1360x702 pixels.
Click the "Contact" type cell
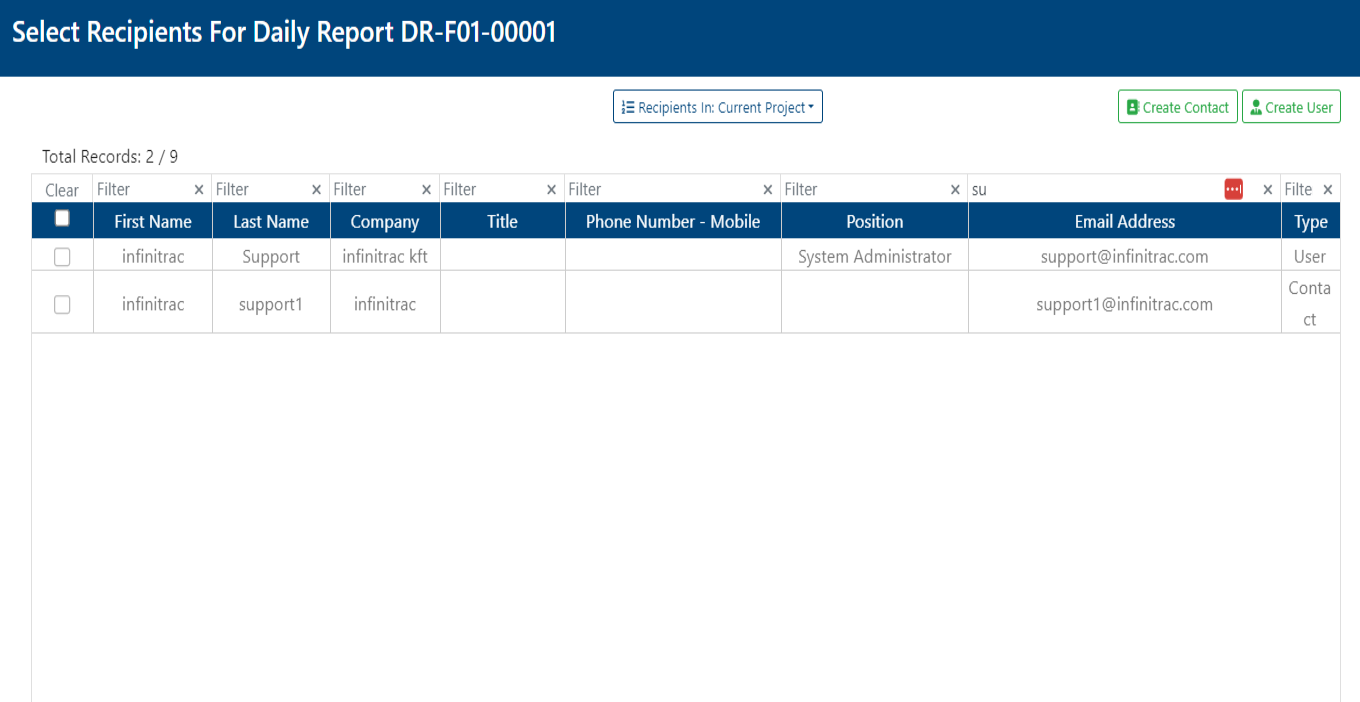click(1310, 304)
